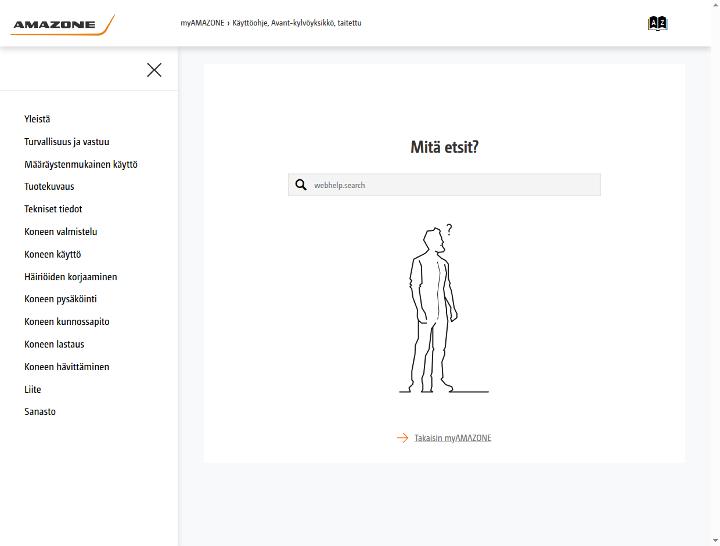
Task: Click the orange arrow beside Takaisin myAMAZONE
Action: click(403, 438)
